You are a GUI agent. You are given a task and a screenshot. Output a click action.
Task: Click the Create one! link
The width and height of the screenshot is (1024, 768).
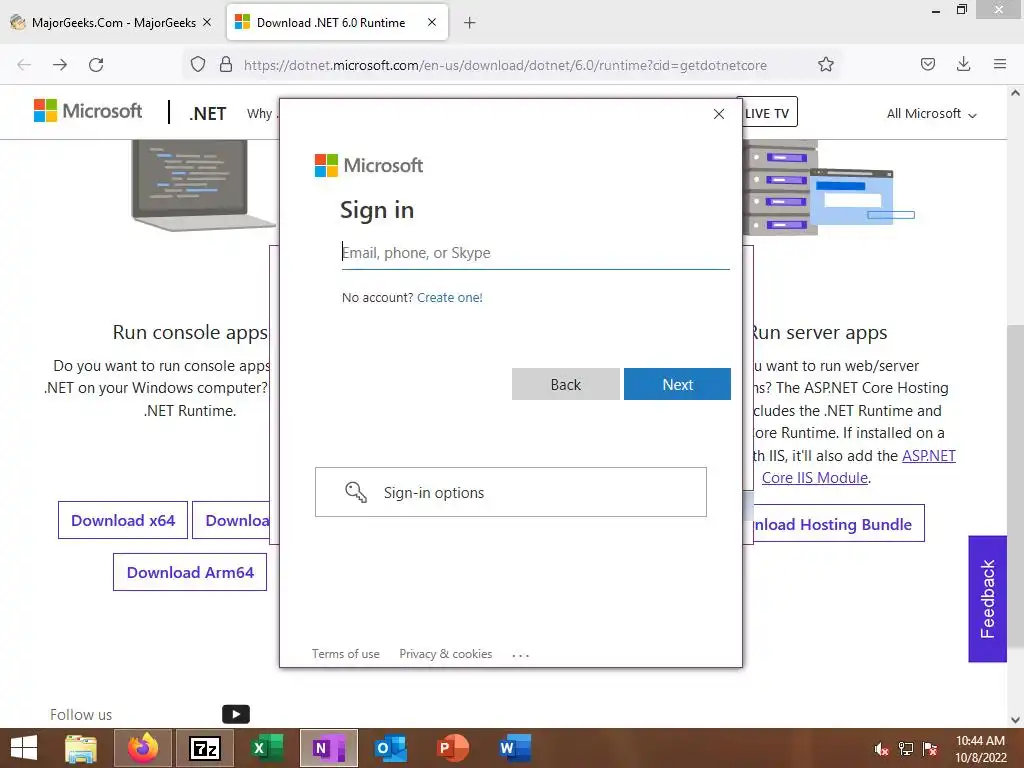tap(449, 298)
